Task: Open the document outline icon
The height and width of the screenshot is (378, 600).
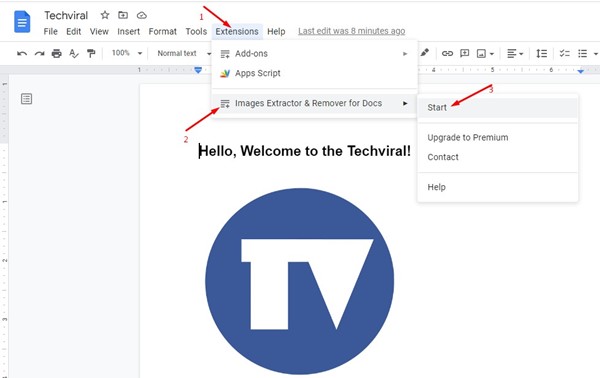Action: [x=26, y=99]
